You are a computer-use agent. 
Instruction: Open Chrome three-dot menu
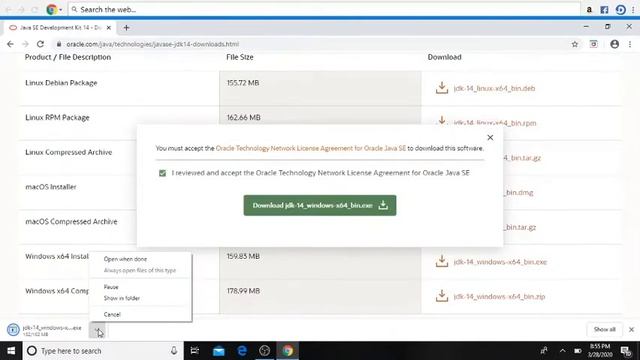click(x=630, y=44)
